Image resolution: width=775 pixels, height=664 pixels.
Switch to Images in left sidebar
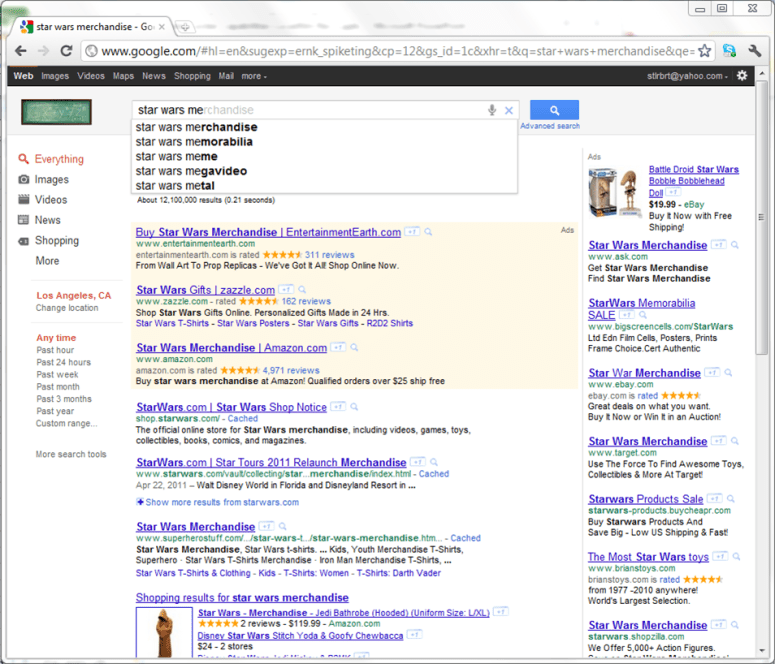tap(51, 180)
